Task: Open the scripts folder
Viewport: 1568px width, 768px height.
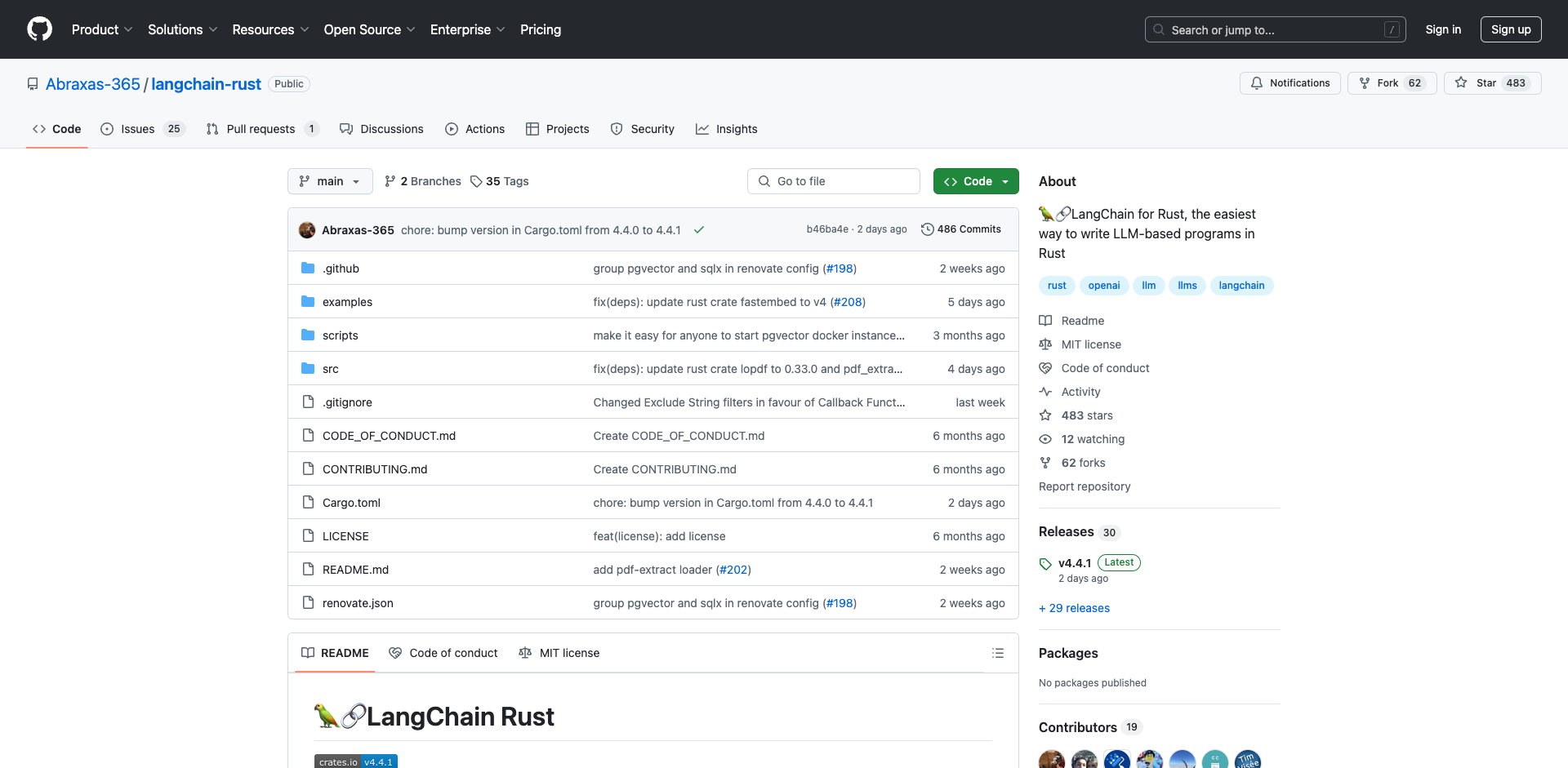Action: tap(340, 335)
